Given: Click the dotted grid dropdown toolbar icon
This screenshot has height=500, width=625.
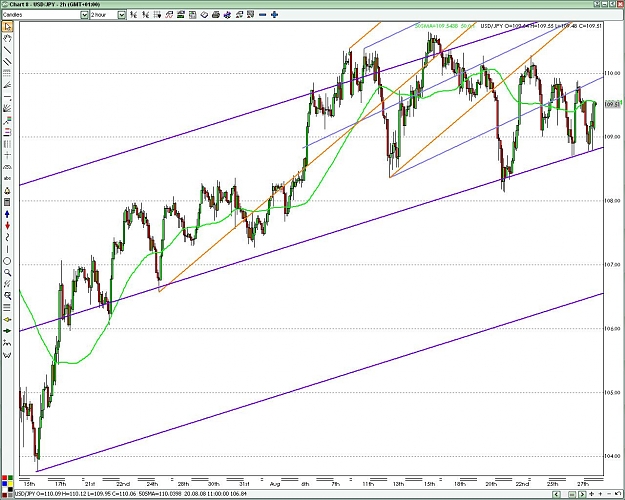Looking at the screenshot, I should pos(157,15).
